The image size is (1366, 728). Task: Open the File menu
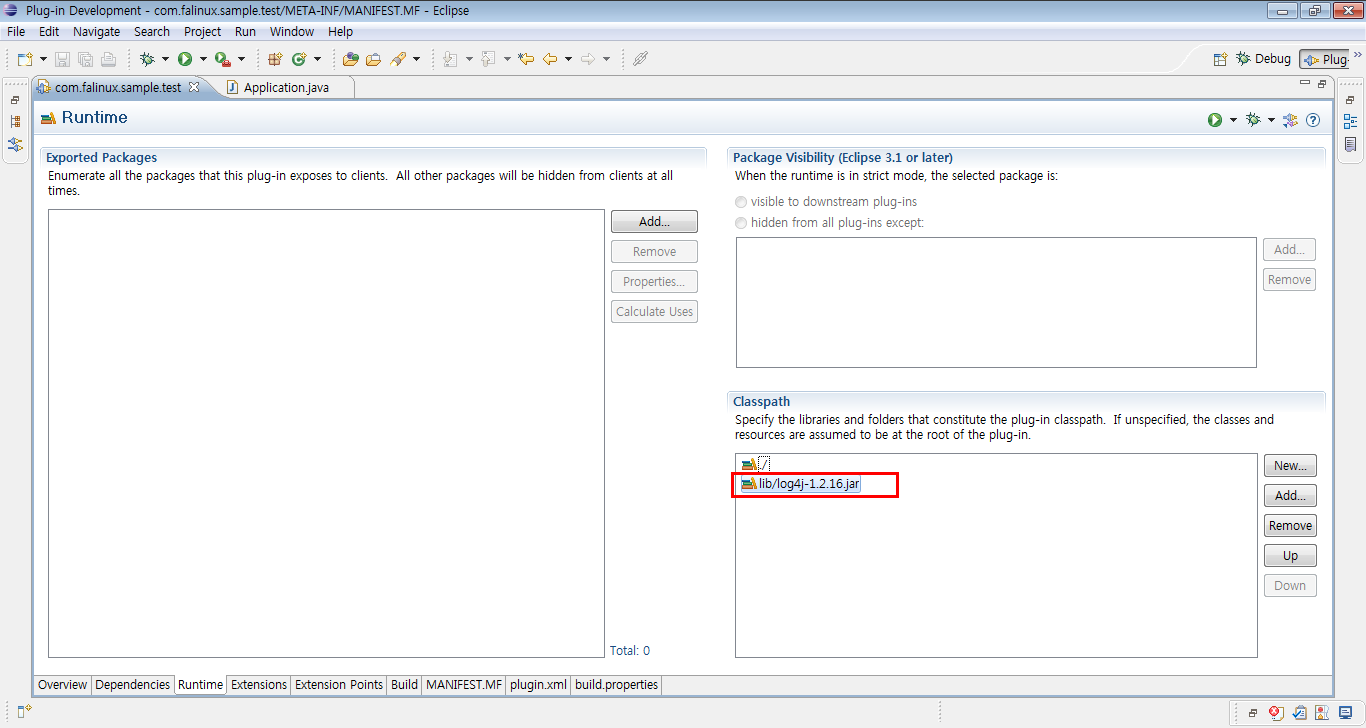[x=16, y=32]
